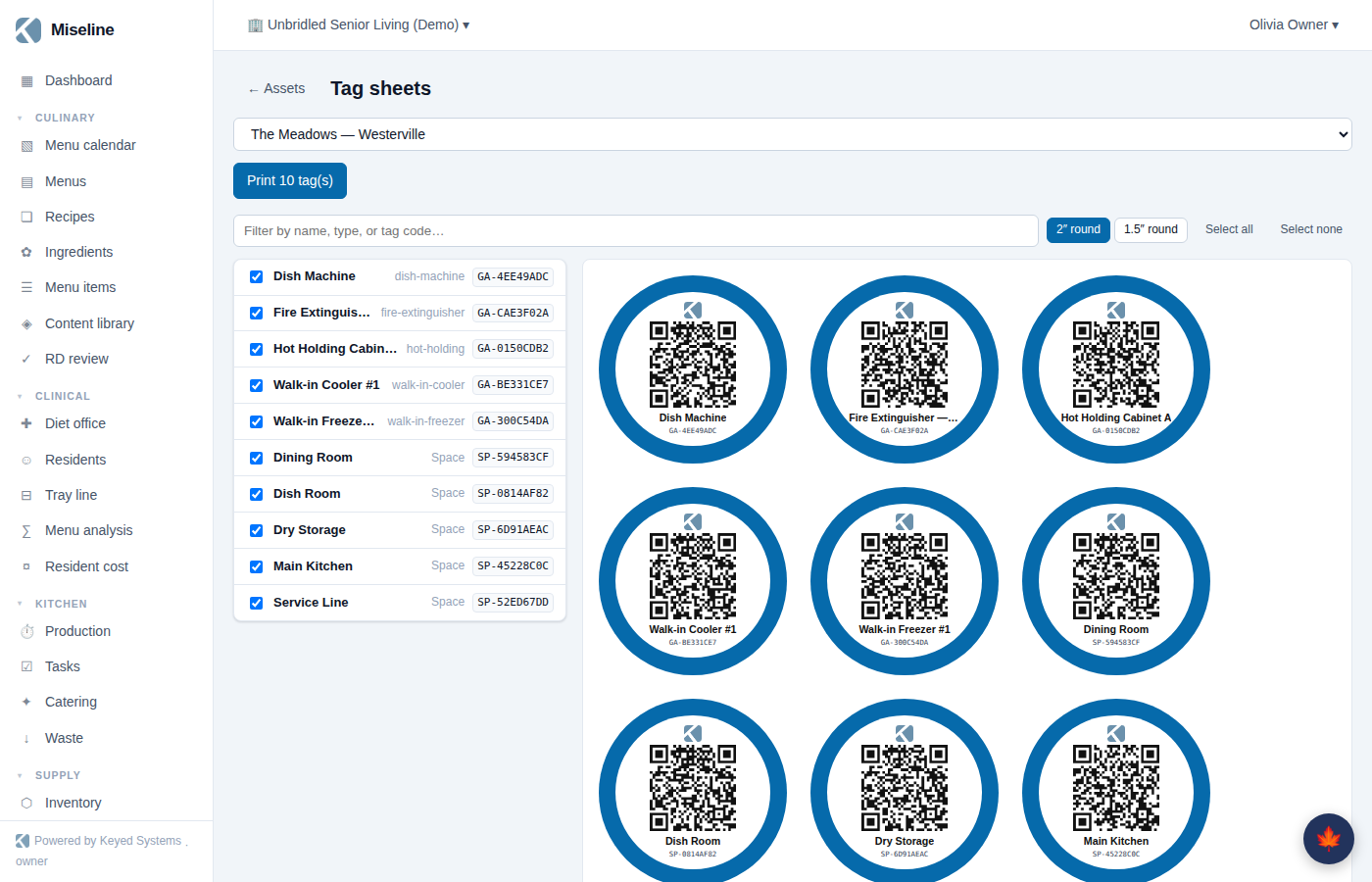Click the Menus sidebar icon

26,182
